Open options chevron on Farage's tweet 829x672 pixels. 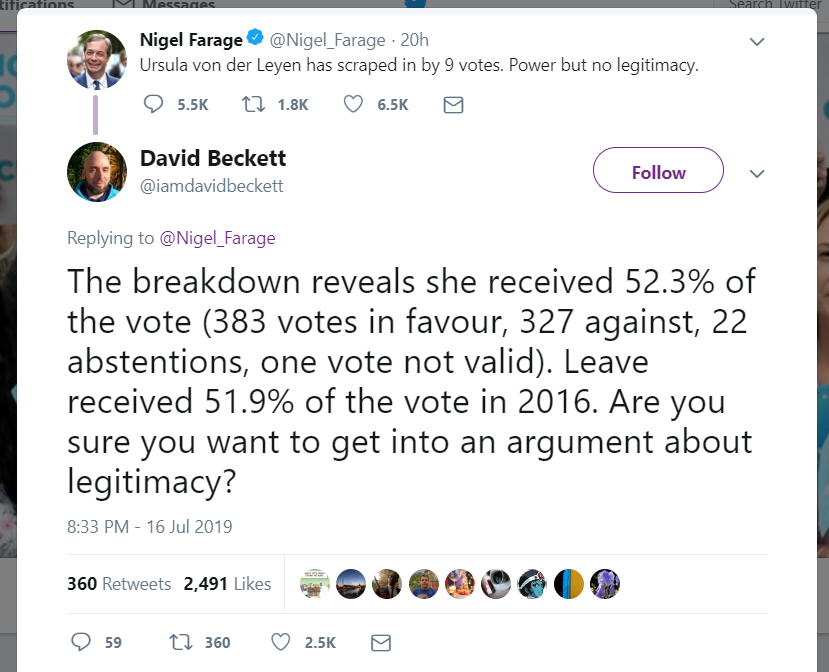757,42
